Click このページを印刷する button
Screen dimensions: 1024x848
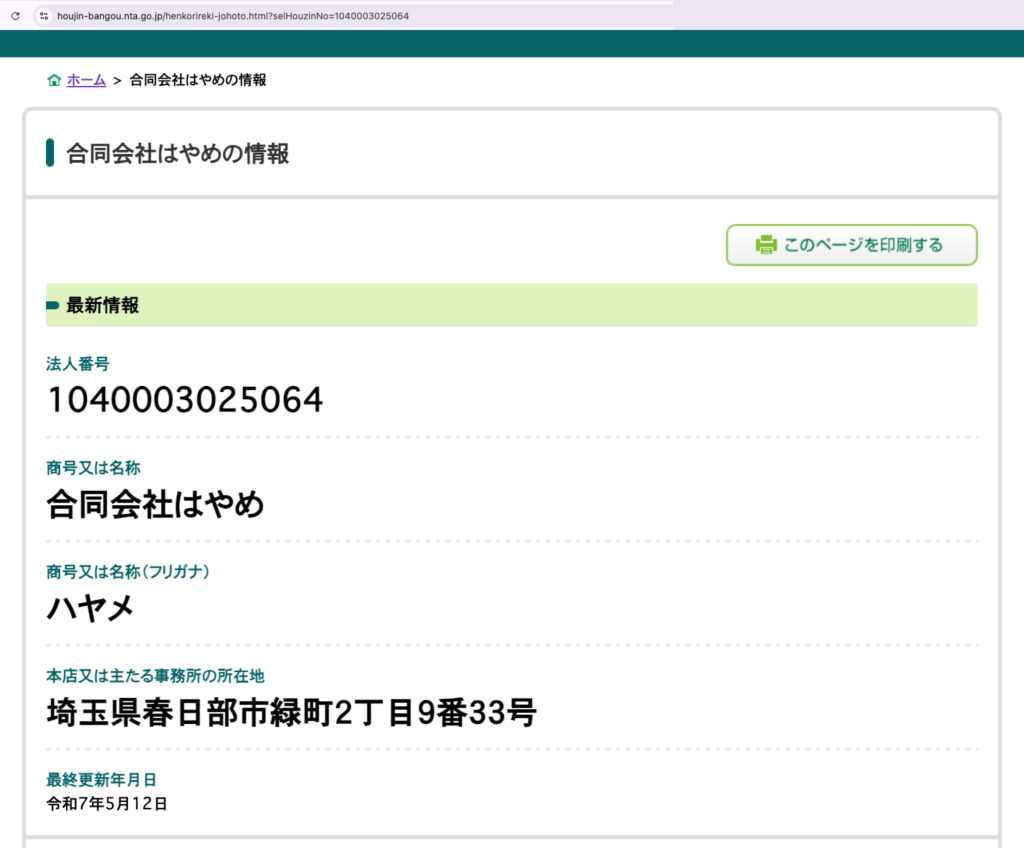point(852,245)
